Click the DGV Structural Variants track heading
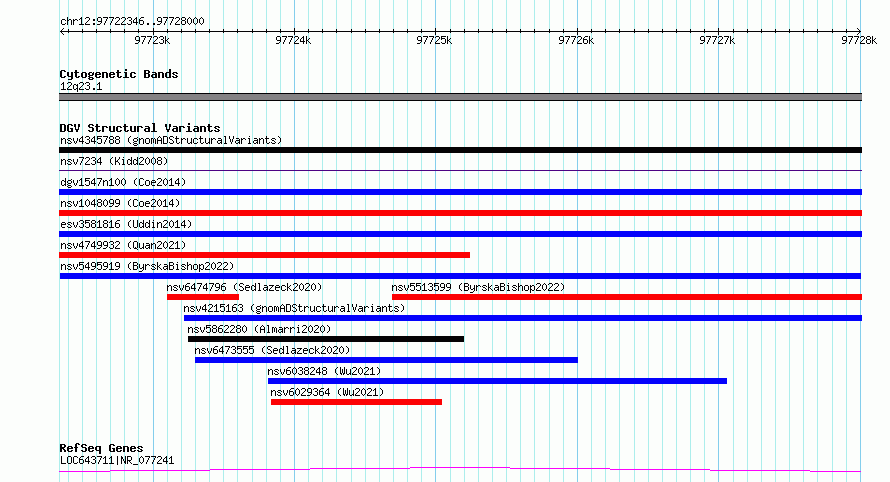890x482 pixels. (x=140, y=128)
